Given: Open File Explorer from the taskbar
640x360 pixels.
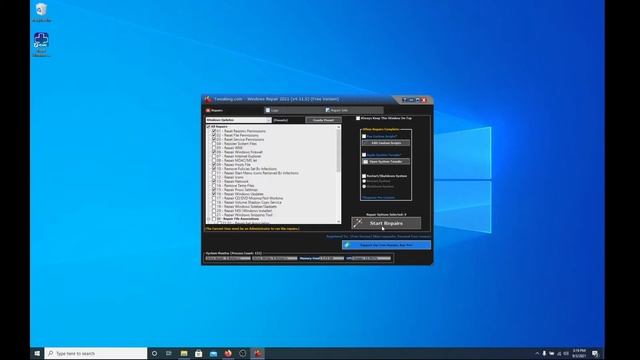Looking at the screenshot, I should [184, 353].
